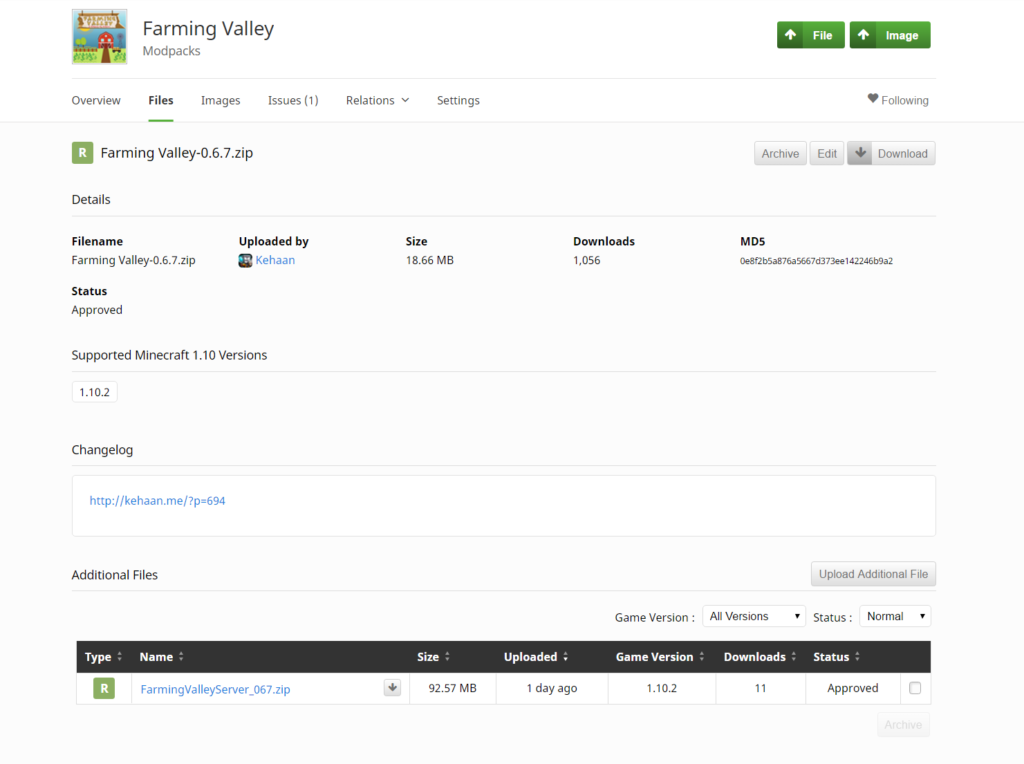Check the FarmingValleyServer_067.zip row checkbox
The width and height of the screenshot is (1024, 764).
pos(915,688)
